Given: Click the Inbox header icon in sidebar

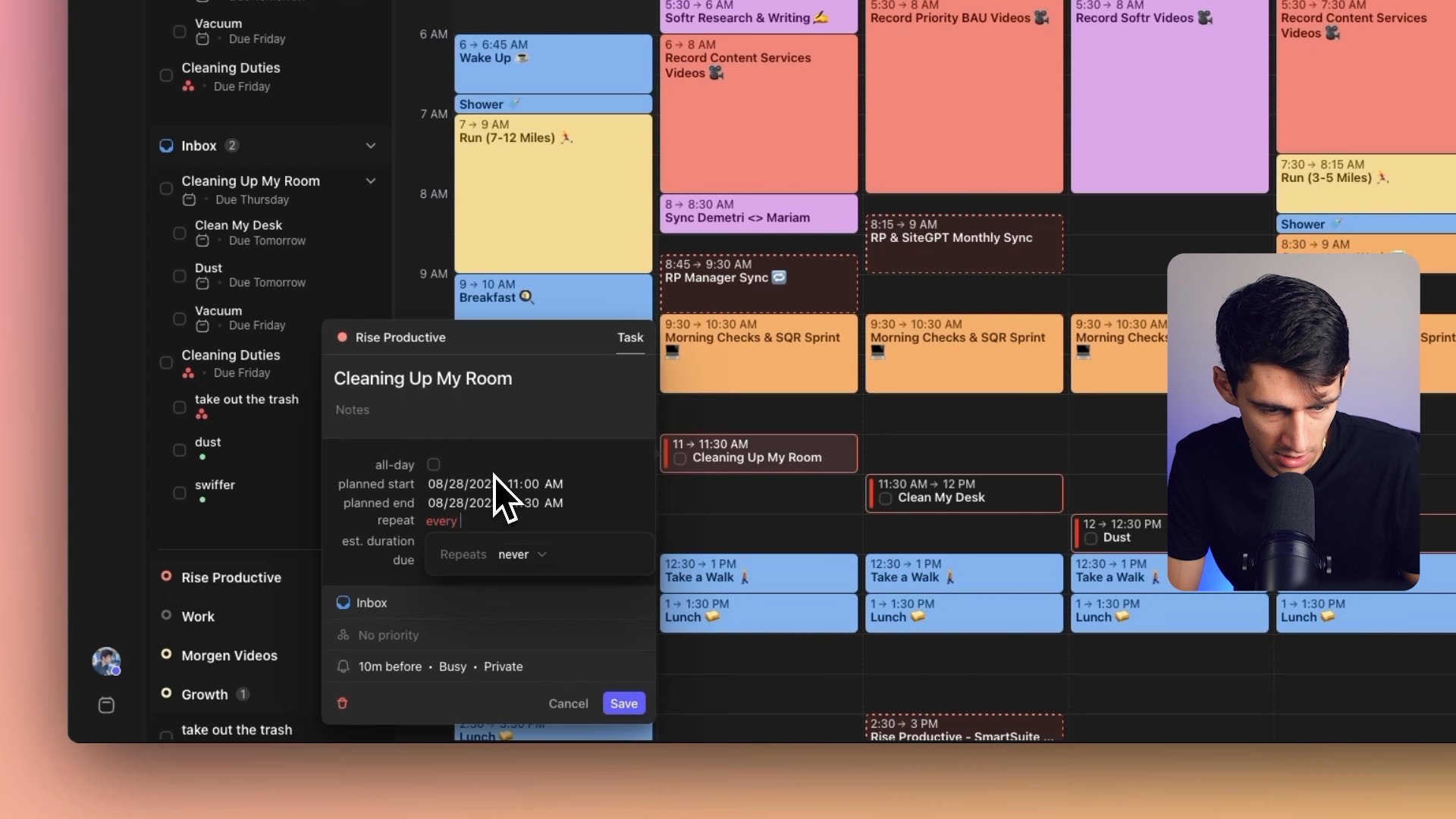Looking at the screenshot, I should 166,146.
